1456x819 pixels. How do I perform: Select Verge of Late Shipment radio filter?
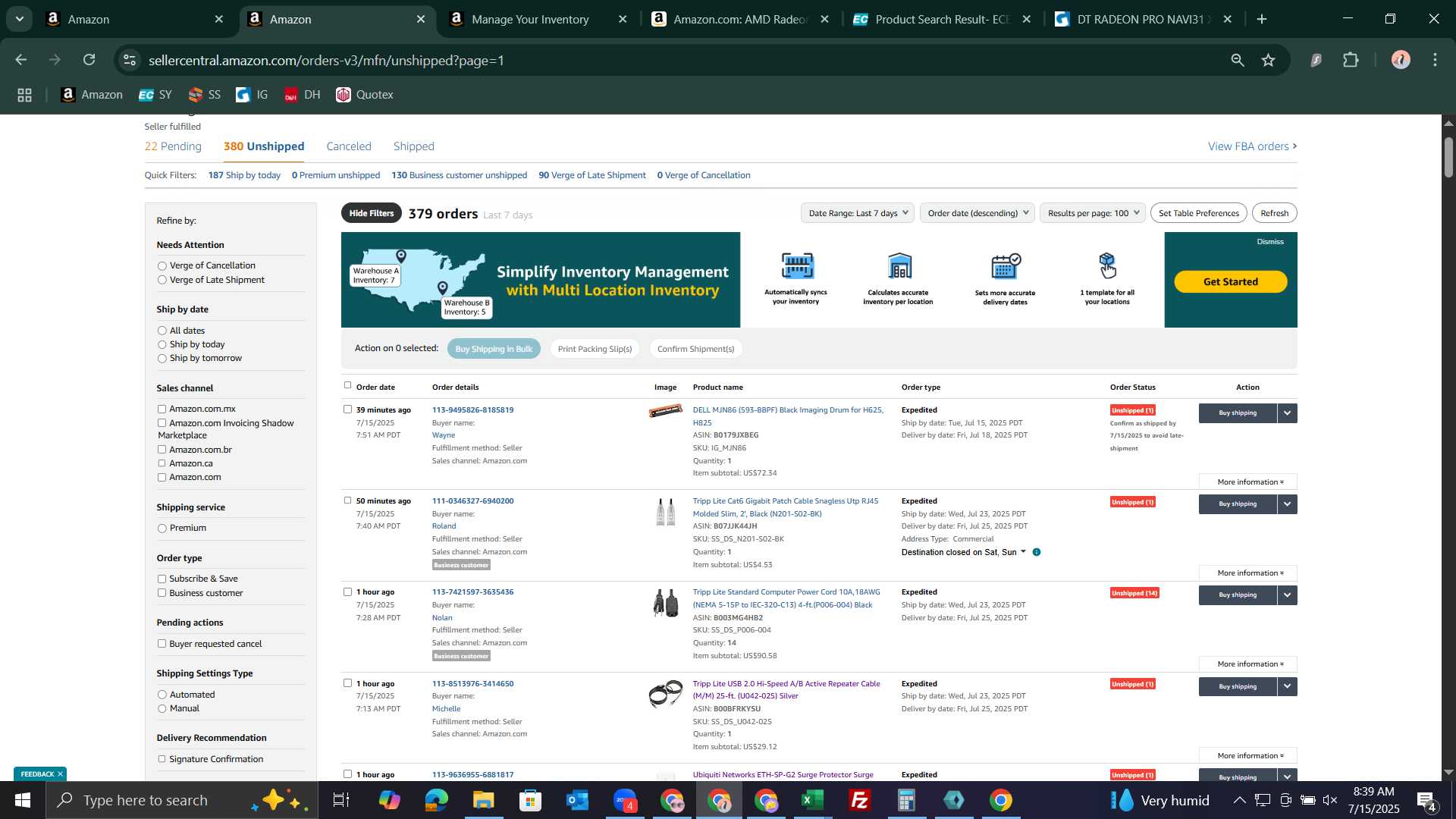coord(162,280)
